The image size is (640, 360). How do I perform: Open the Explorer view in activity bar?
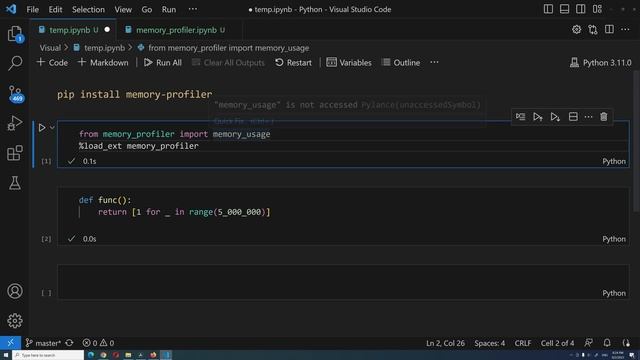15,34
